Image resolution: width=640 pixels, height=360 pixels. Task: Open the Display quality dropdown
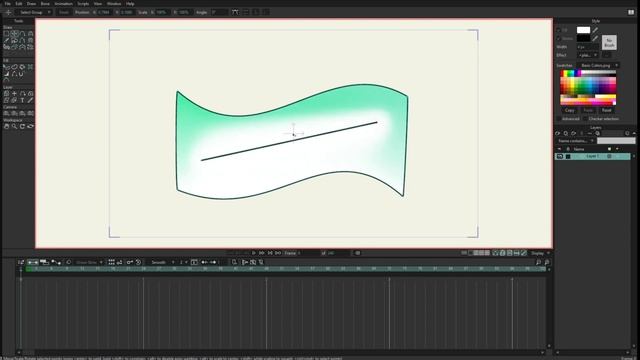coord(540,253)
